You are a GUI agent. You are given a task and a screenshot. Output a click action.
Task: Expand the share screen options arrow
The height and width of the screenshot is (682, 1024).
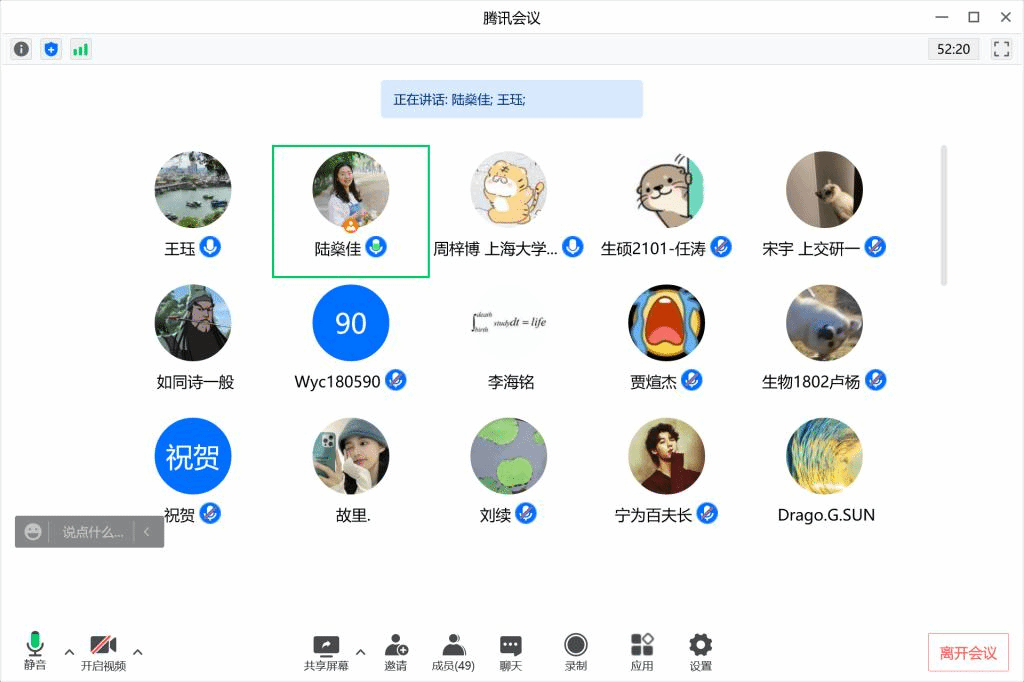(x=360, y=652)
